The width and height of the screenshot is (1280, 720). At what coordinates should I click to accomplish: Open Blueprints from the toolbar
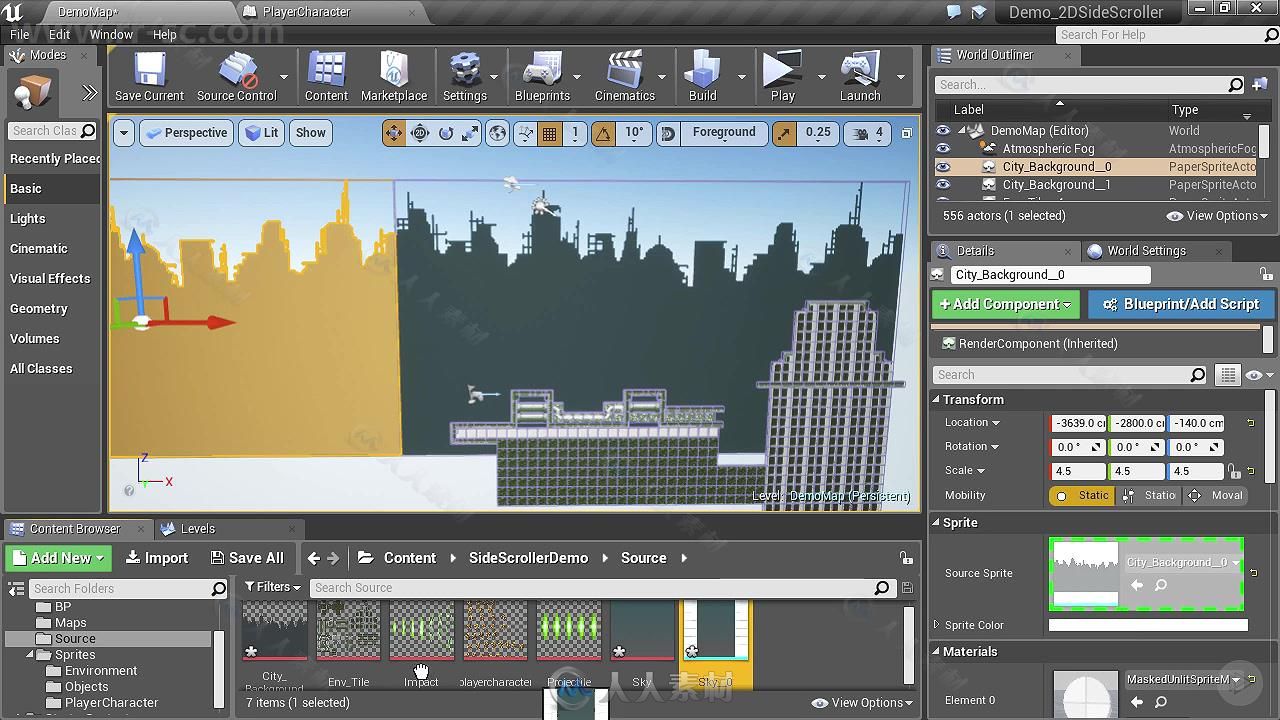[x=542, y=77]
